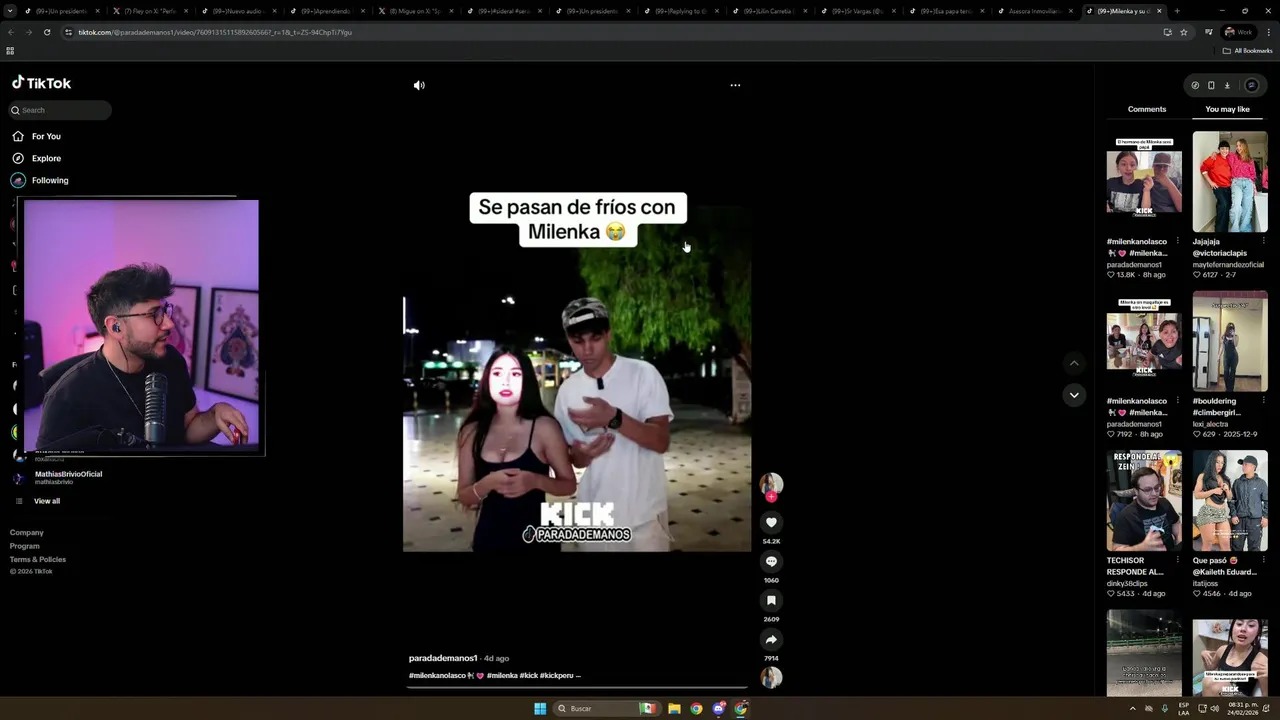Screen dimensions: 1280x720
Task: Expand the Company footer section
Action: [27, 533]
